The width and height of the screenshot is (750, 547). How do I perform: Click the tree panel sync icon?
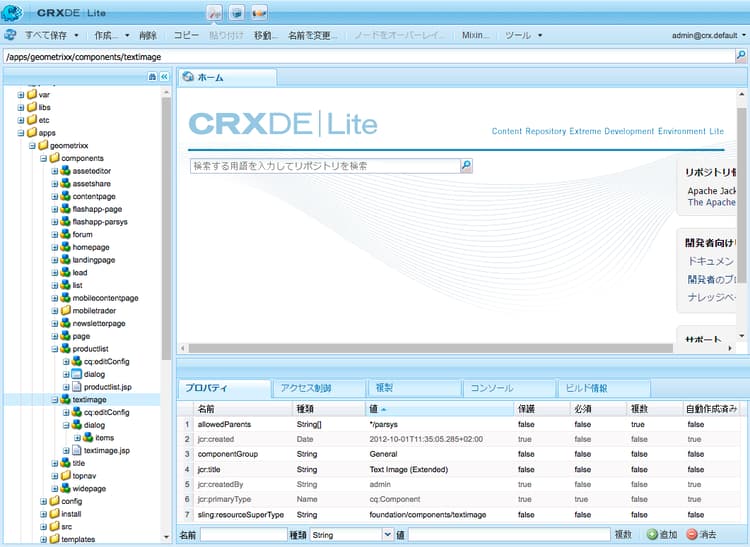pos(152,77)
